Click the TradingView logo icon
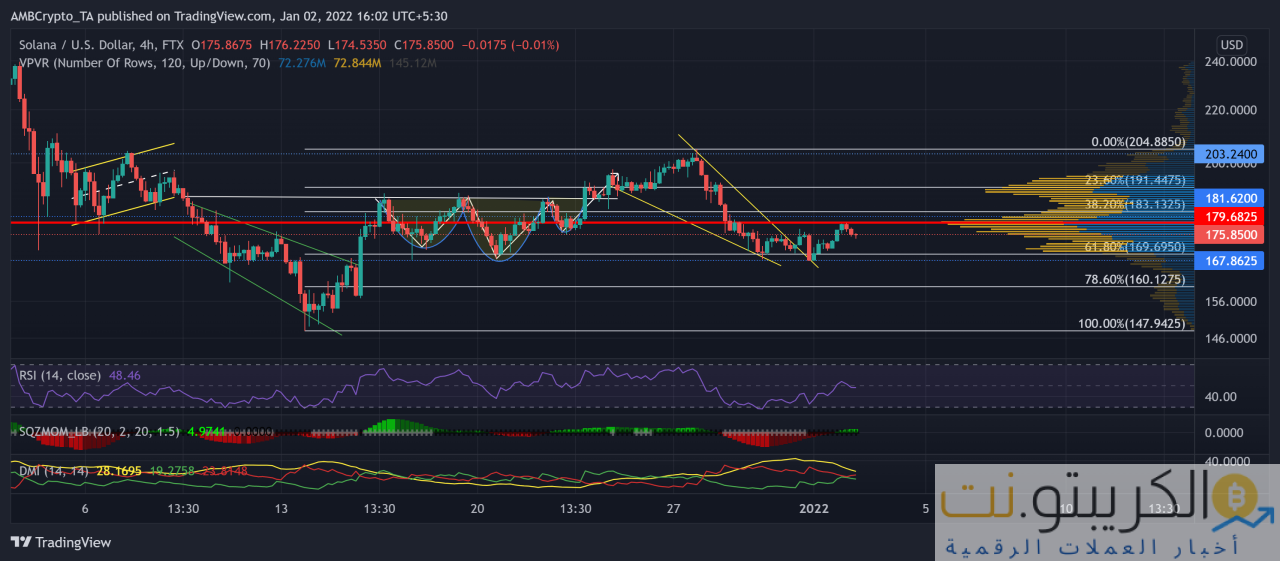This screenshot has width=1280, height=561. (x=21, y=543)
